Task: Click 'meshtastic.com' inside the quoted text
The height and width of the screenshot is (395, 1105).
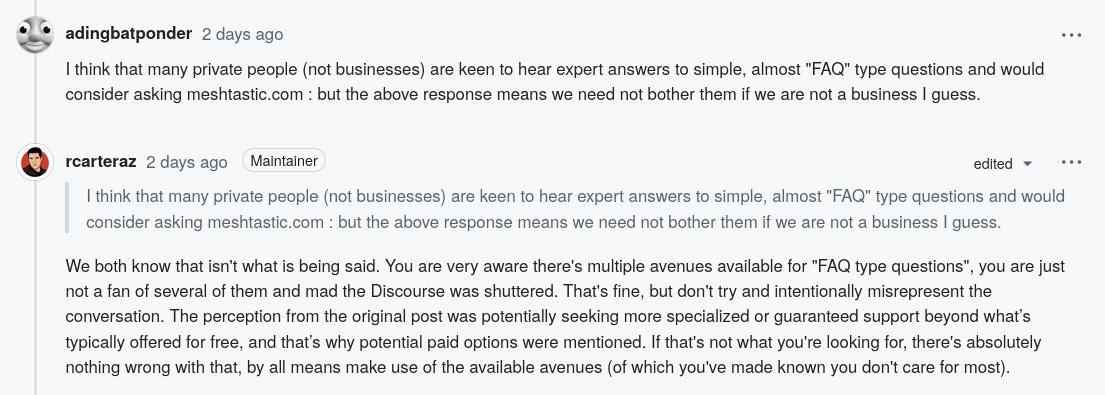Action: click(x=265, y=222)
